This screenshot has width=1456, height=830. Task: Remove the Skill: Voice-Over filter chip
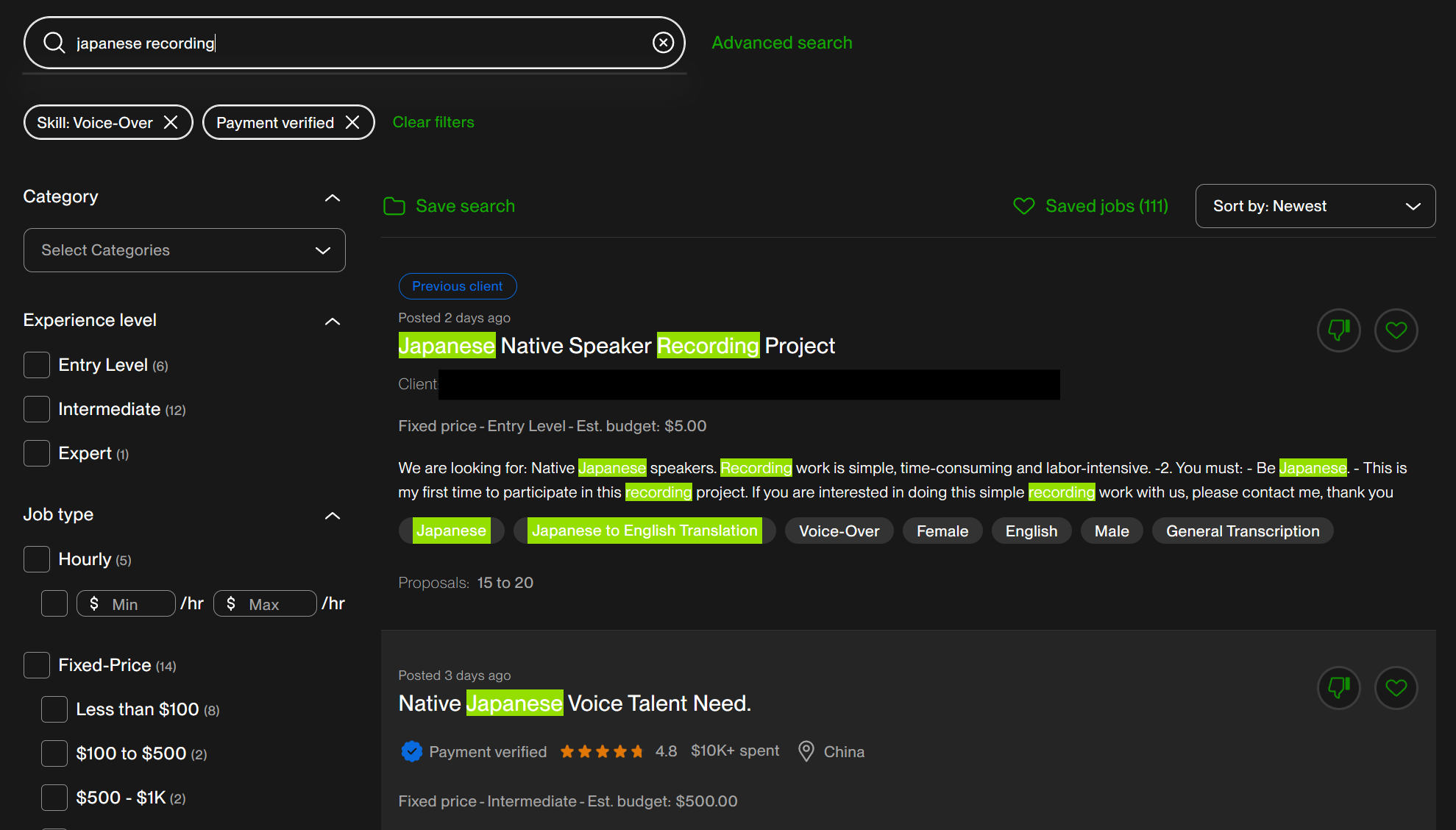[x=171, y=122]
